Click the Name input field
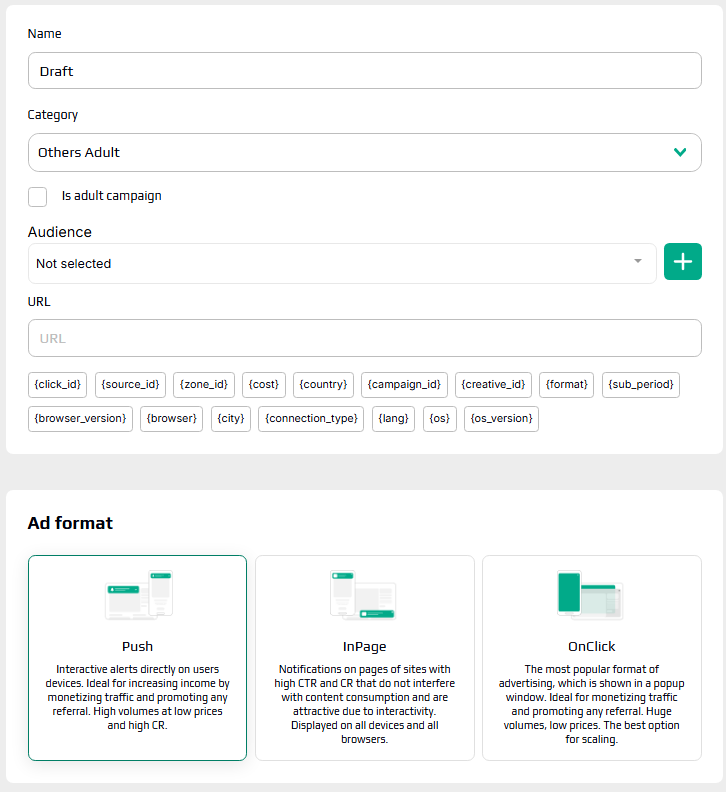This screenshot has width=726, height=792. pyautogui.click(x=364, y=71)
